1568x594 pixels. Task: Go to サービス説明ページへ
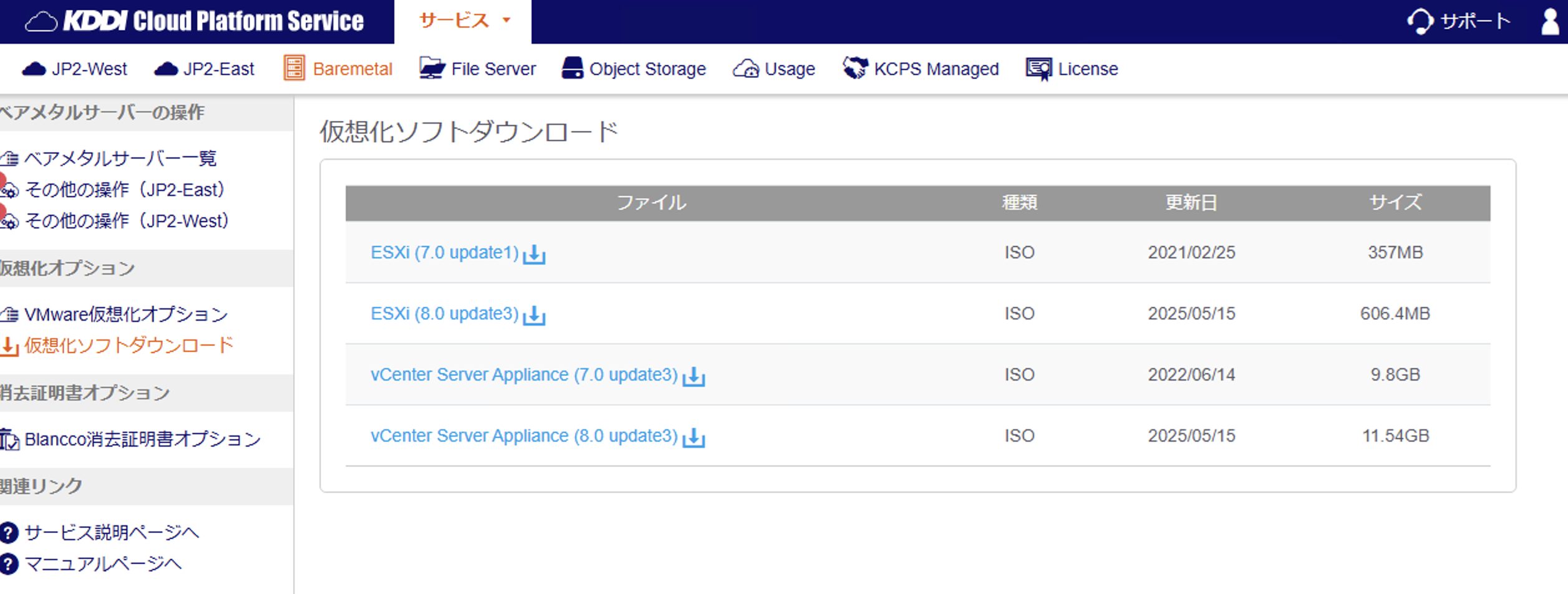coord(112,533)
